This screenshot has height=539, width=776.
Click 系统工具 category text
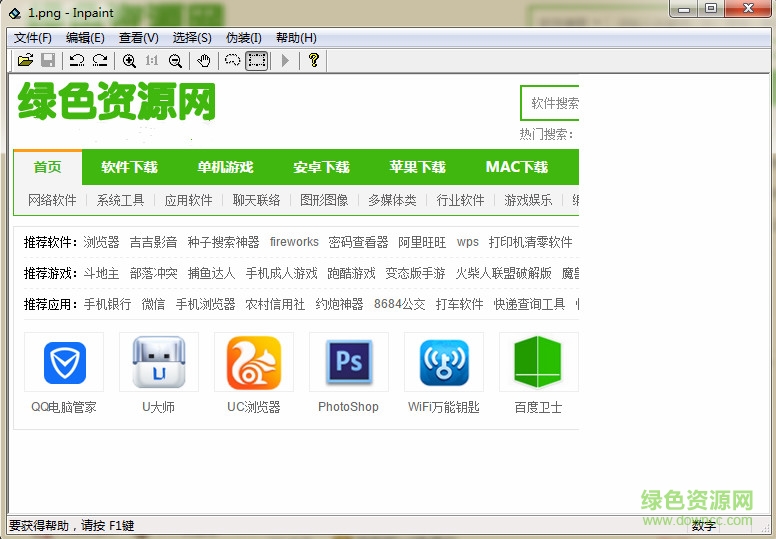[120, 200]
